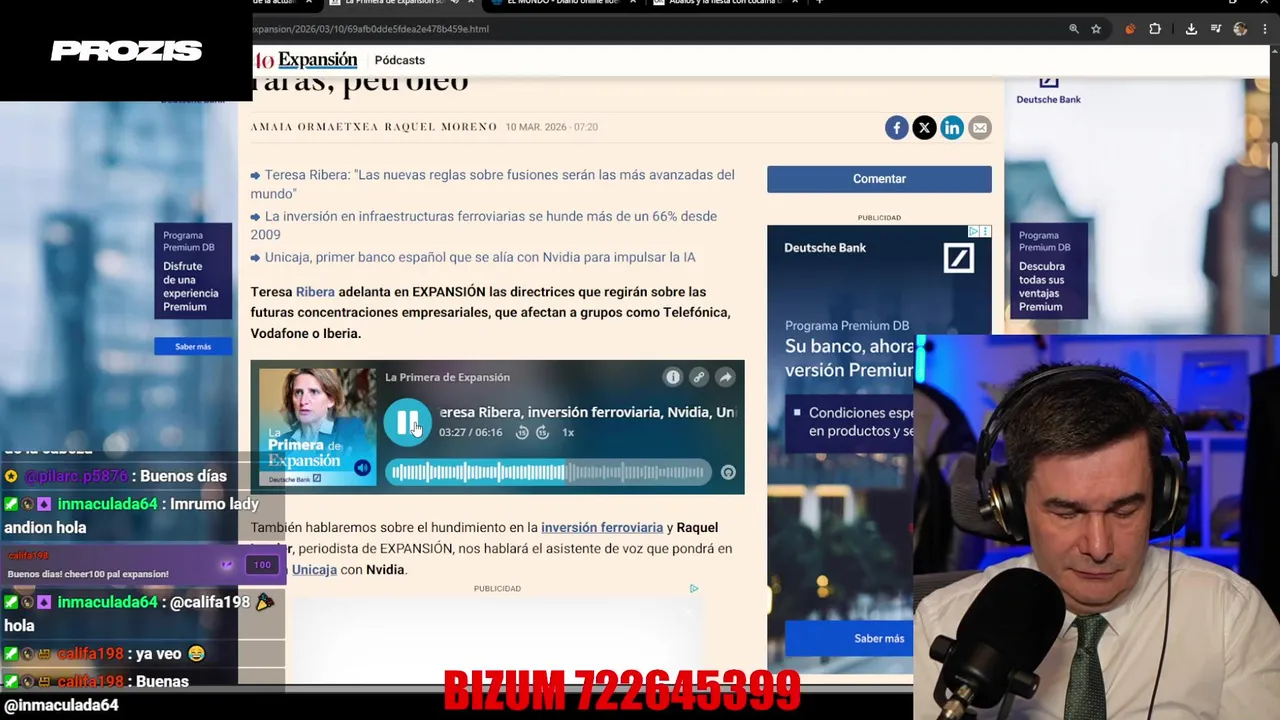Image resolution: width=1280 pixels, height=720 pixels.
Task: Share article on Facebook
Action: point(897,127)
